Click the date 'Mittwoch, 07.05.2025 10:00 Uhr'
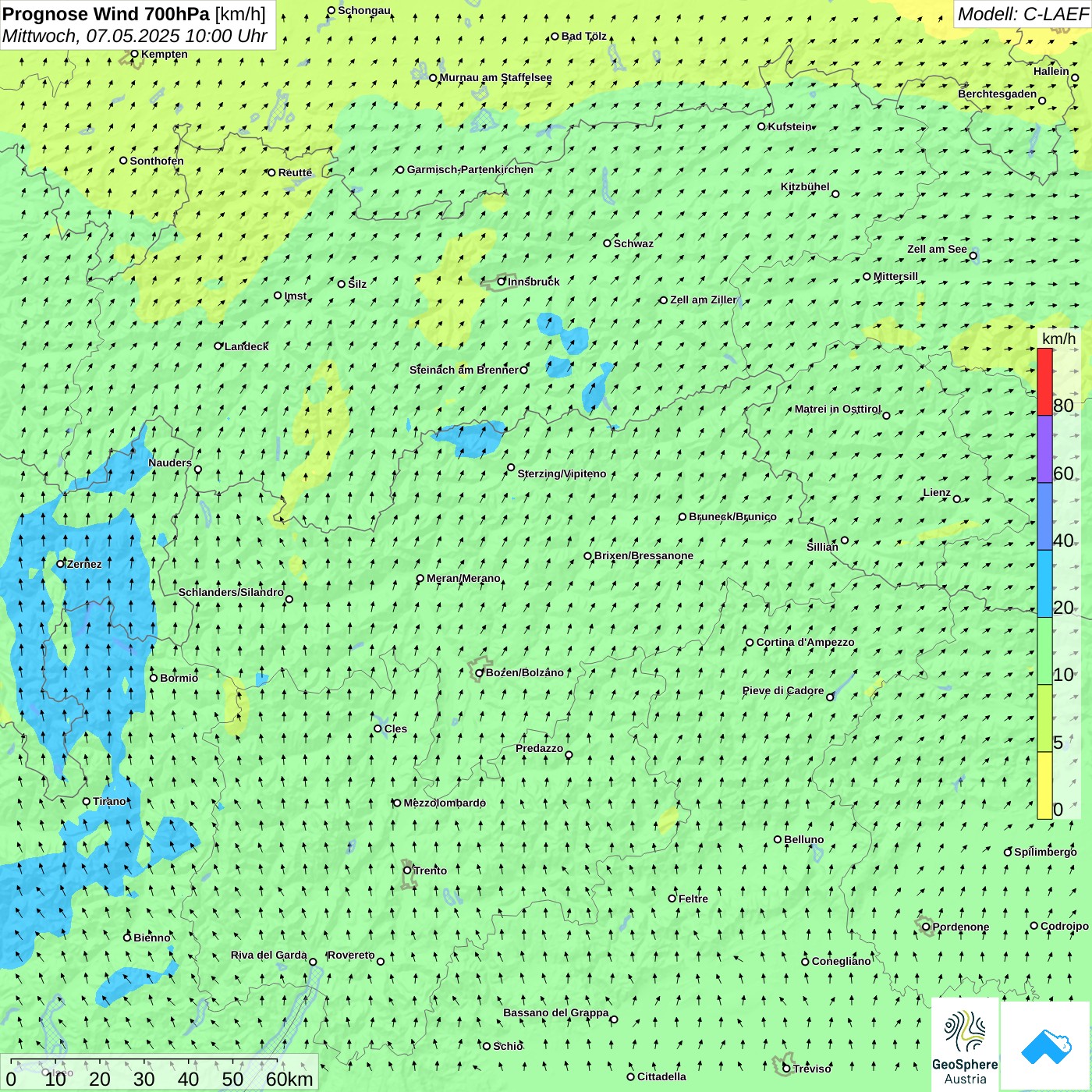1092x1092 pixels. 135,36
